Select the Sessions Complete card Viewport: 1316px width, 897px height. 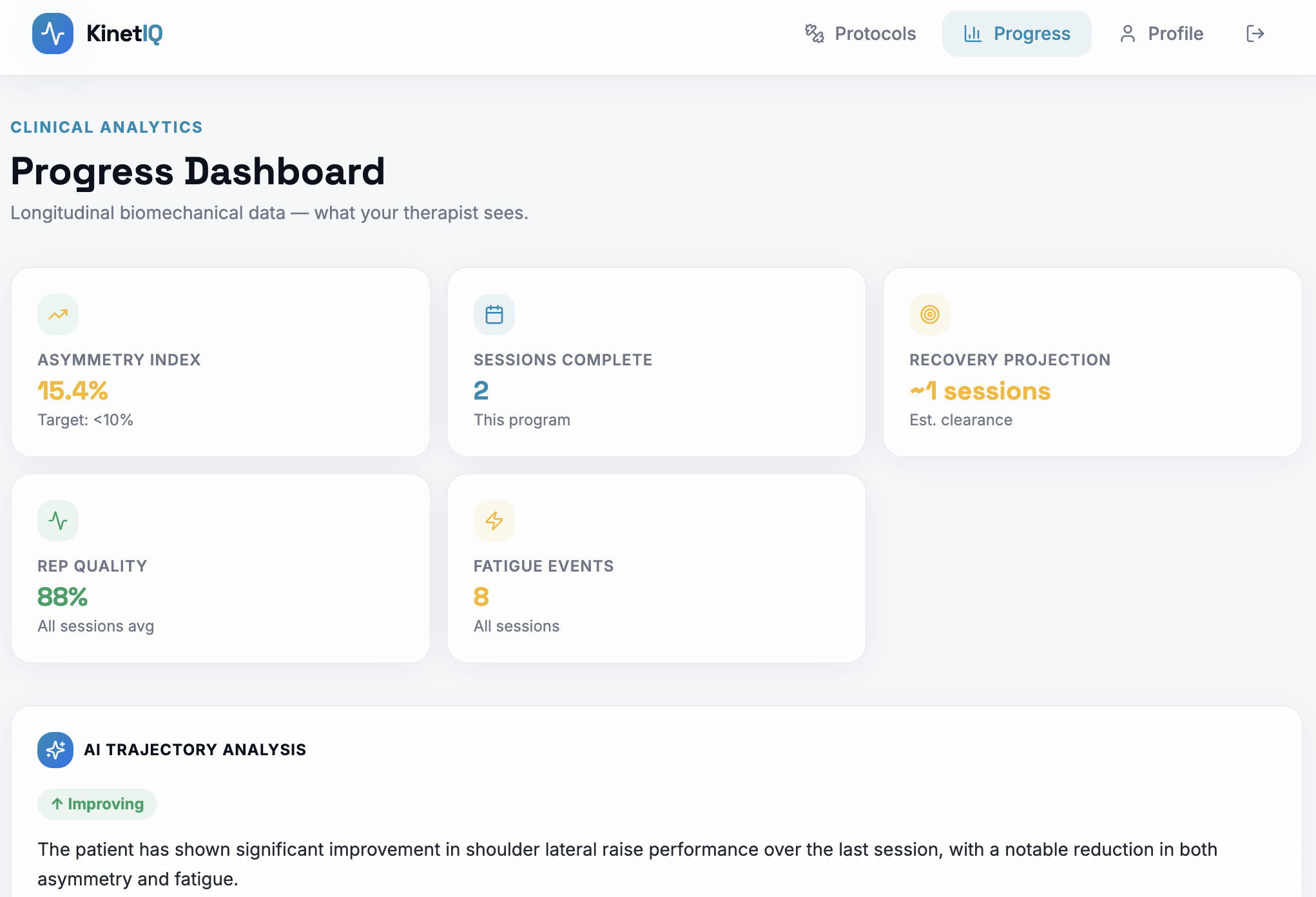656,362
